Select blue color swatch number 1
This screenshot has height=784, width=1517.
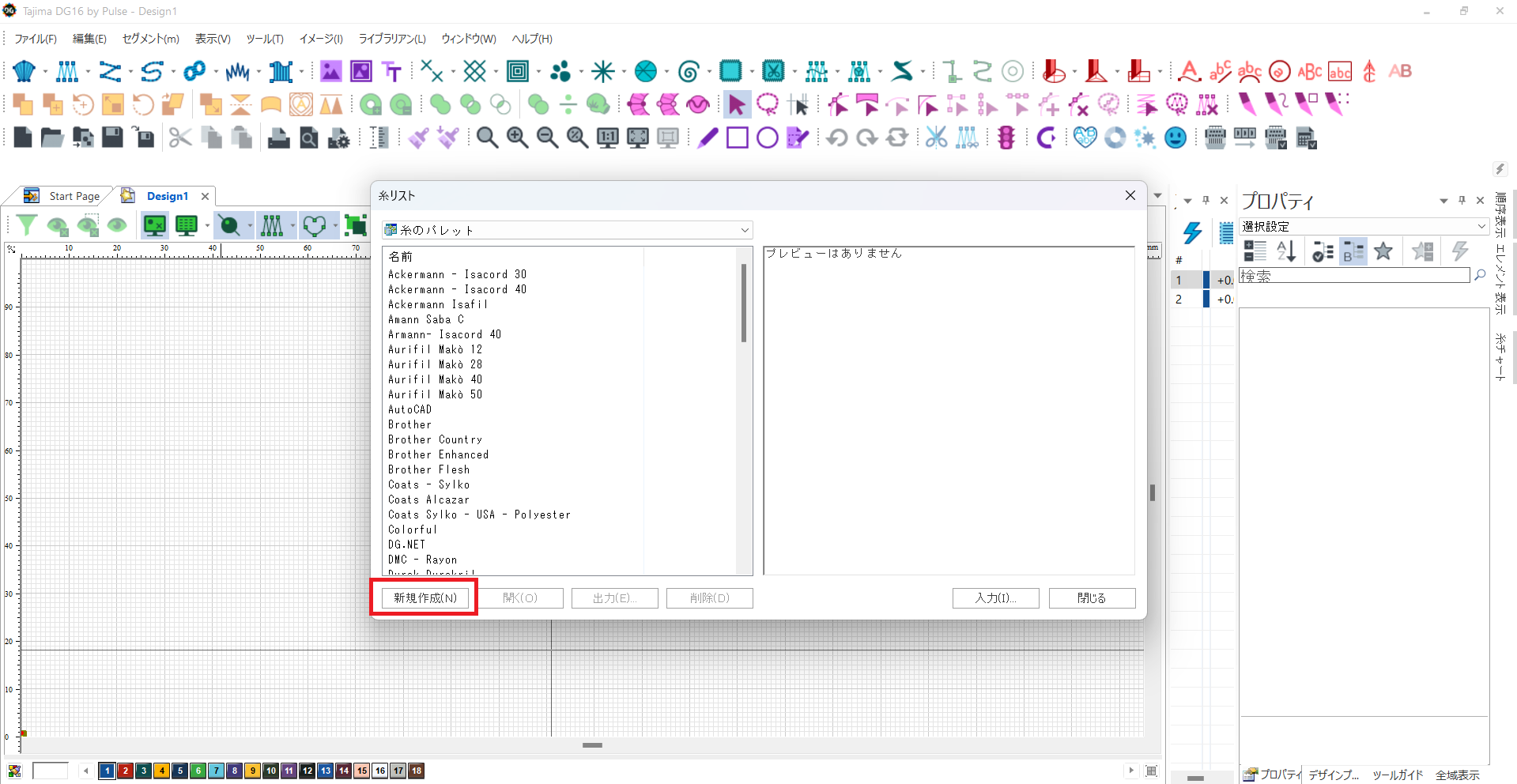point(107,771)
